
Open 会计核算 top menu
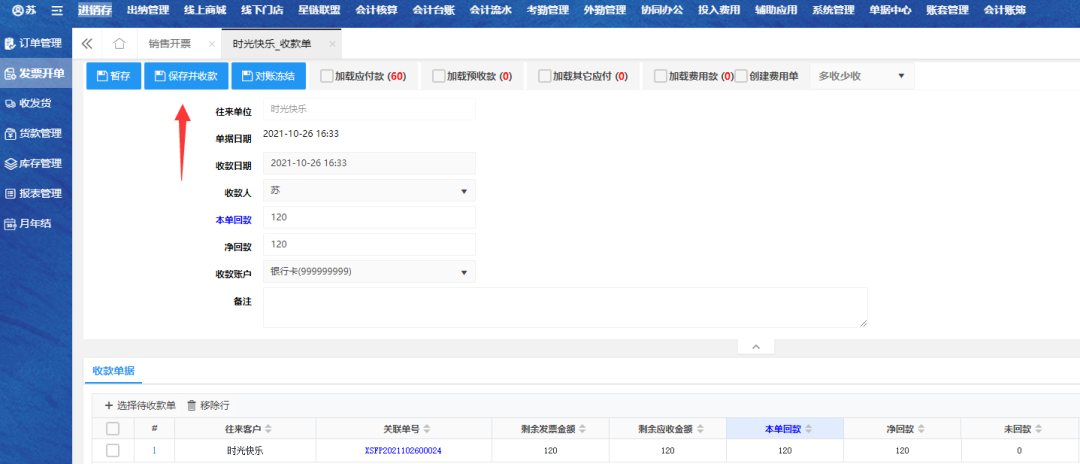376,10
